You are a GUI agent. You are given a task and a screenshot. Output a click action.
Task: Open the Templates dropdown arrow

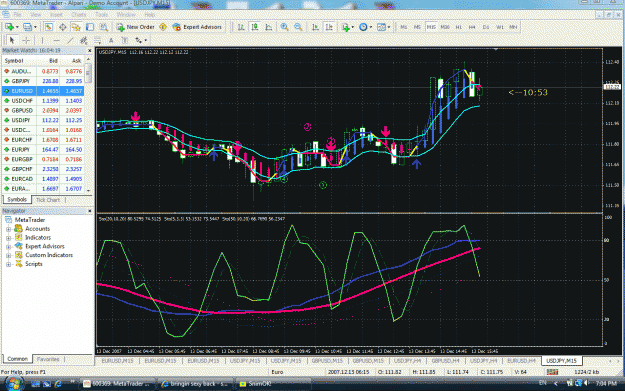click(389, 27)
